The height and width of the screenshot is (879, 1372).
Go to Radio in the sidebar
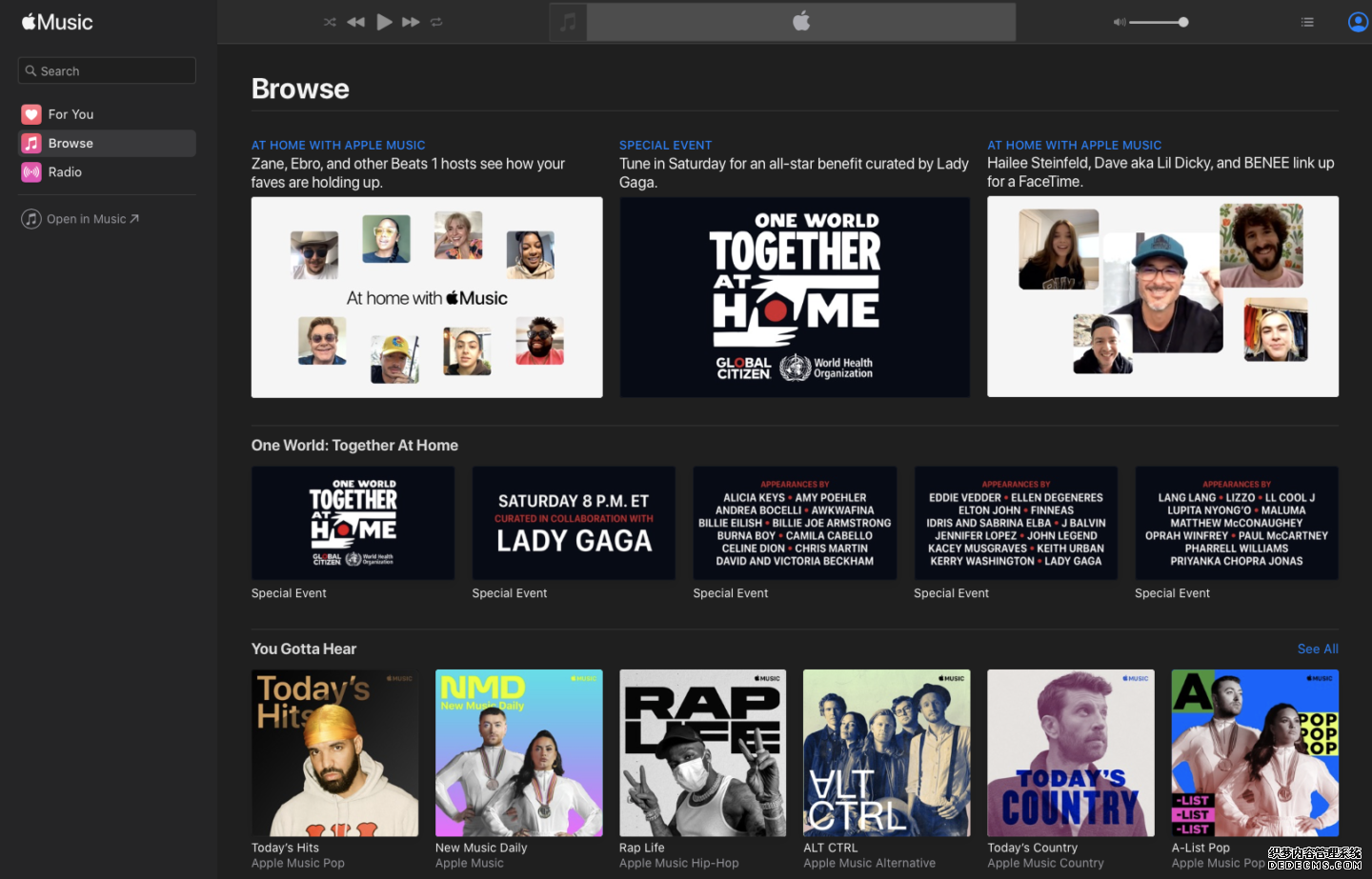click(x=107, y=172)
